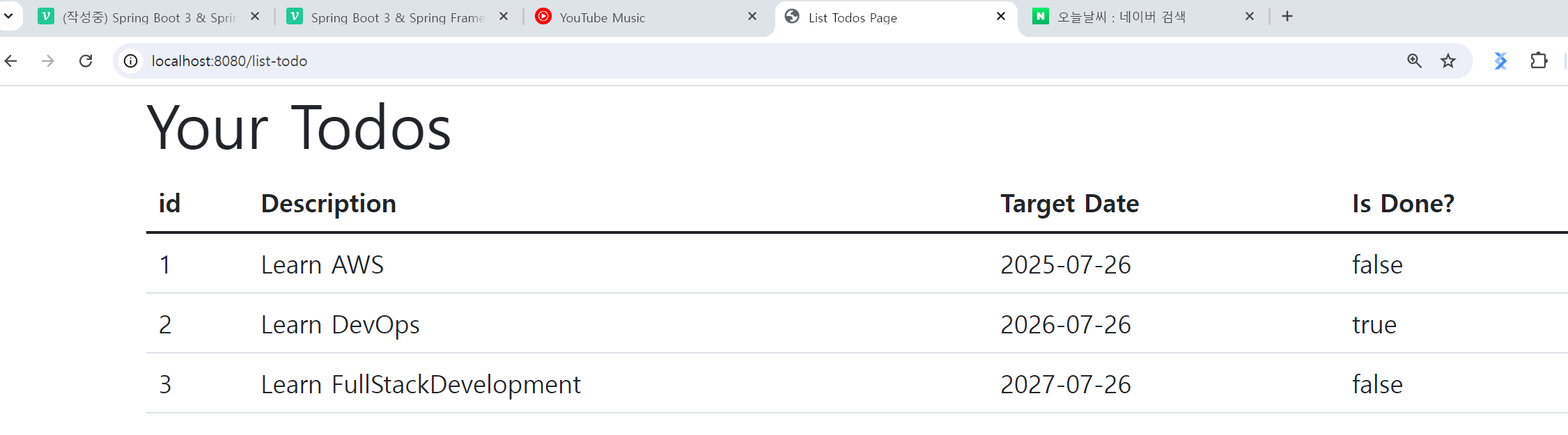Open the Extensions puzzle icon
This screenshot has height=435, width=1568.
1539,61
